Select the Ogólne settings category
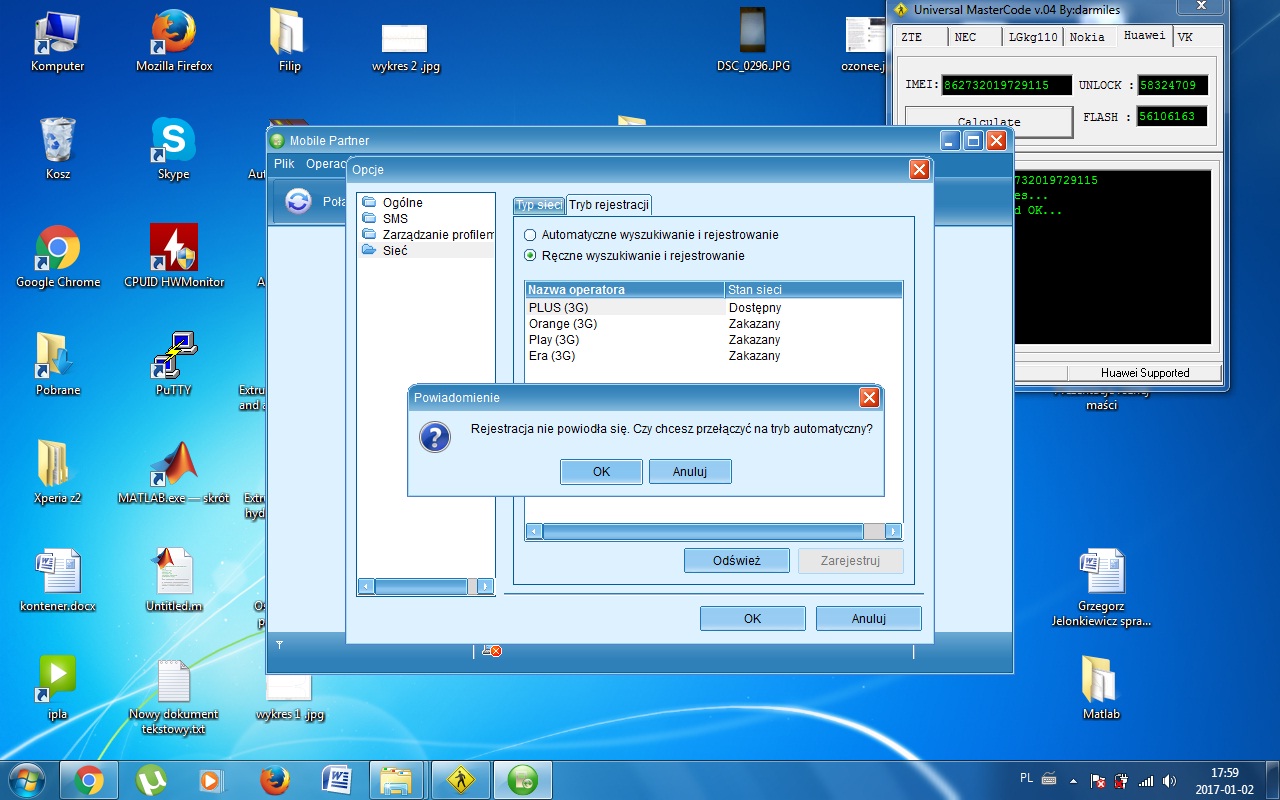The image size is (1280, 800). click(402, 202)
